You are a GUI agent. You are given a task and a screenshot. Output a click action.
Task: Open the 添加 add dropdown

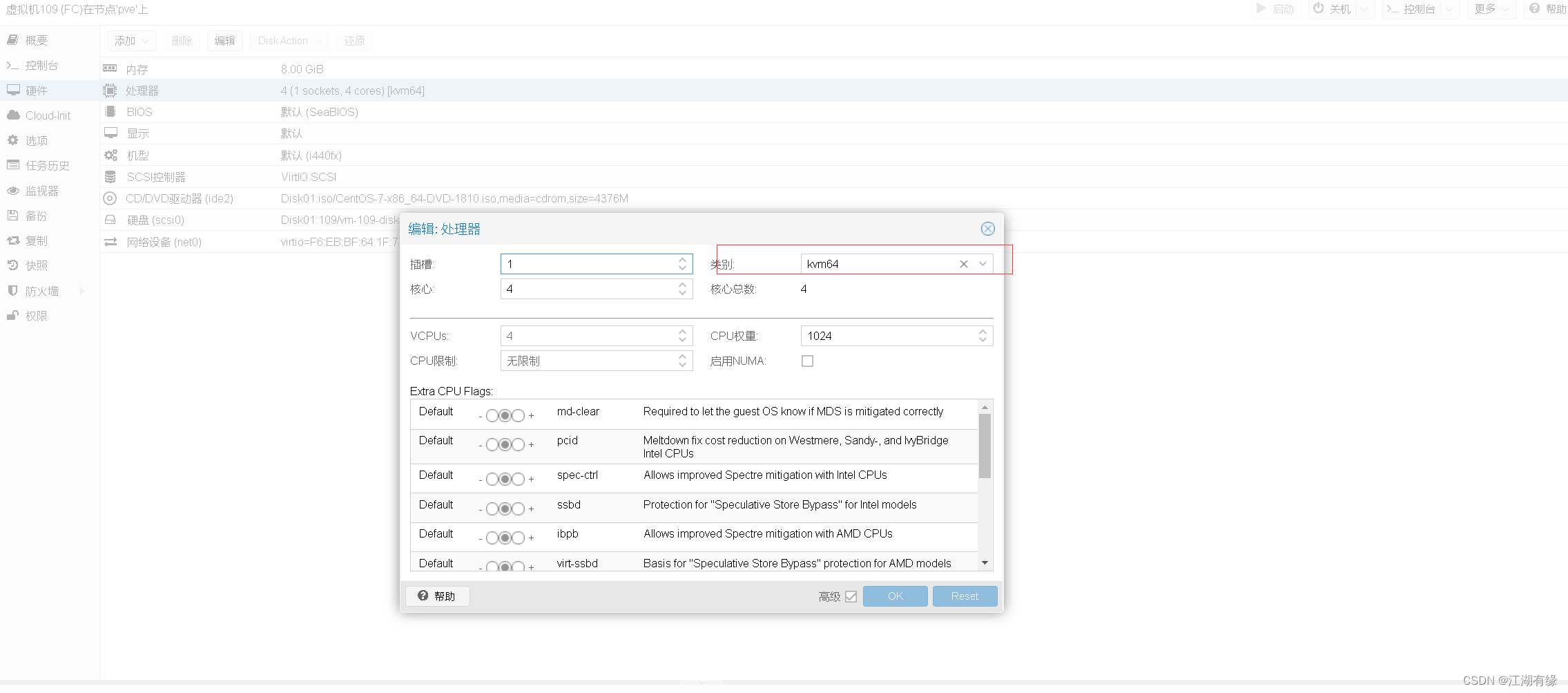point(131,41)
